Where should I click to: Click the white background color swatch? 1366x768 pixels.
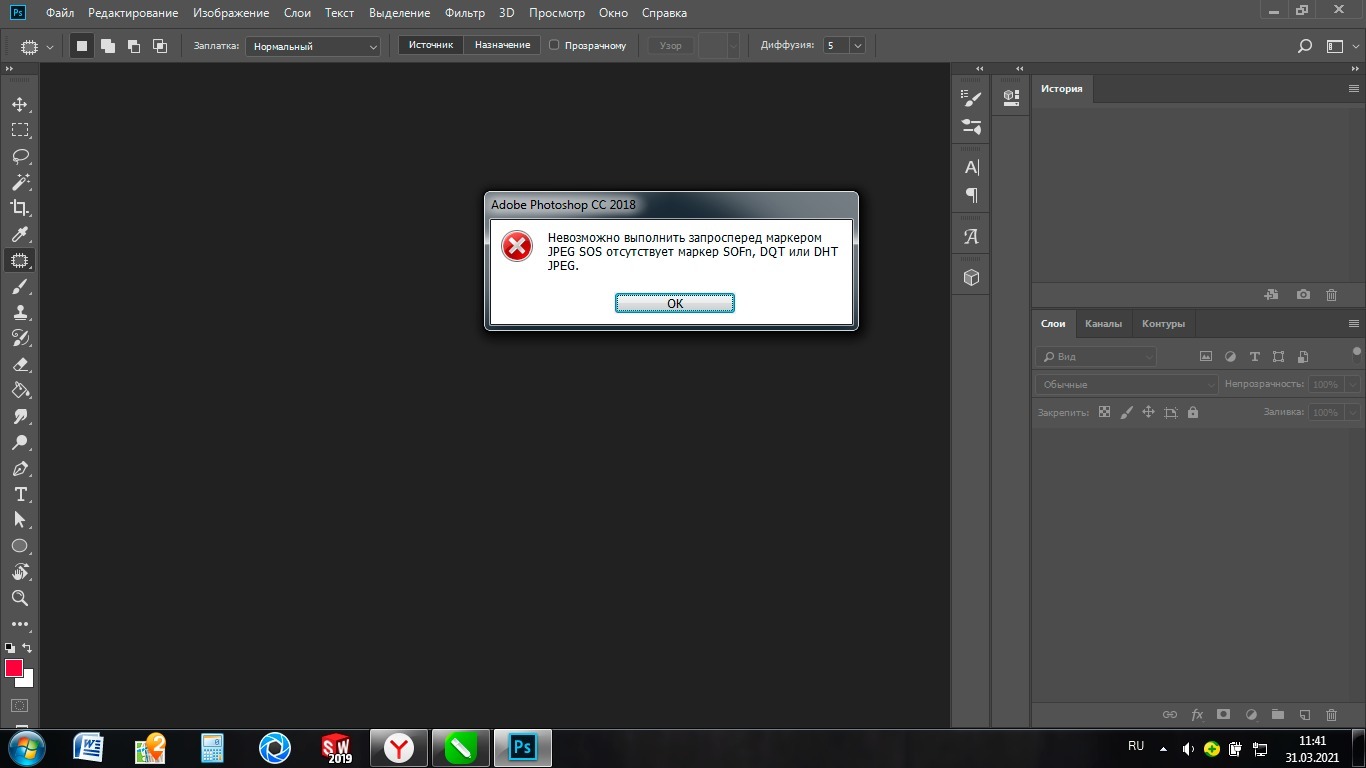click(29, 681)
